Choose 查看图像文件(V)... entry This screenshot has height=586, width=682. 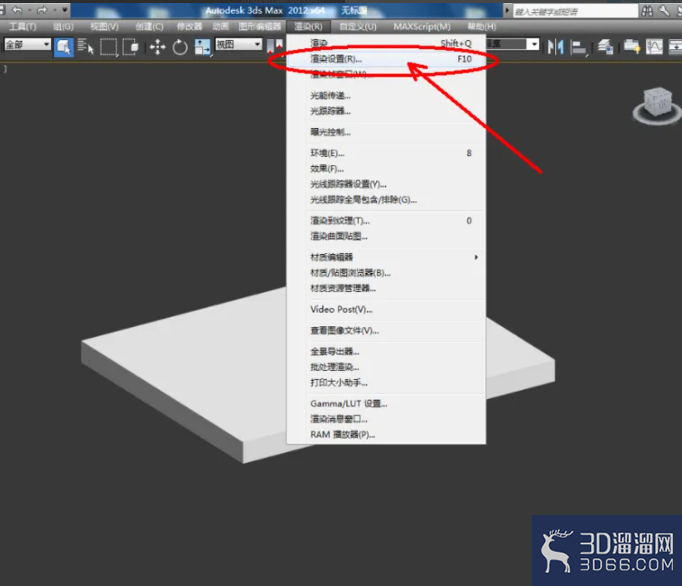tap(386, 331)
